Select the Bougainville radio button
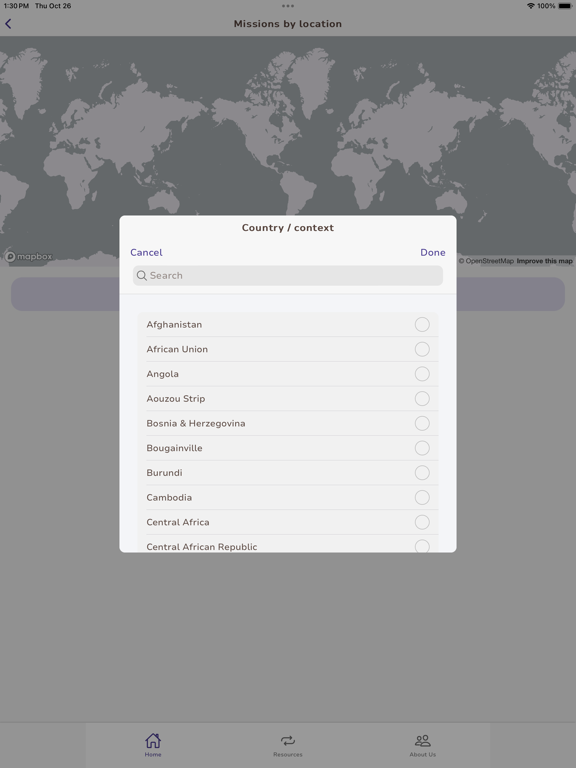Viewport: 576px width, 768px height. point(422,448)
